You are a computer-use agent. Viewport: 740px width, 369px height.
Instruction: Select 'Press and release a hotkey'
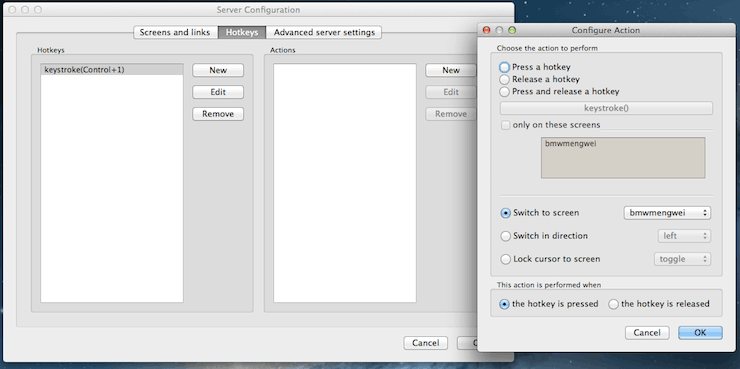[505, 92]
